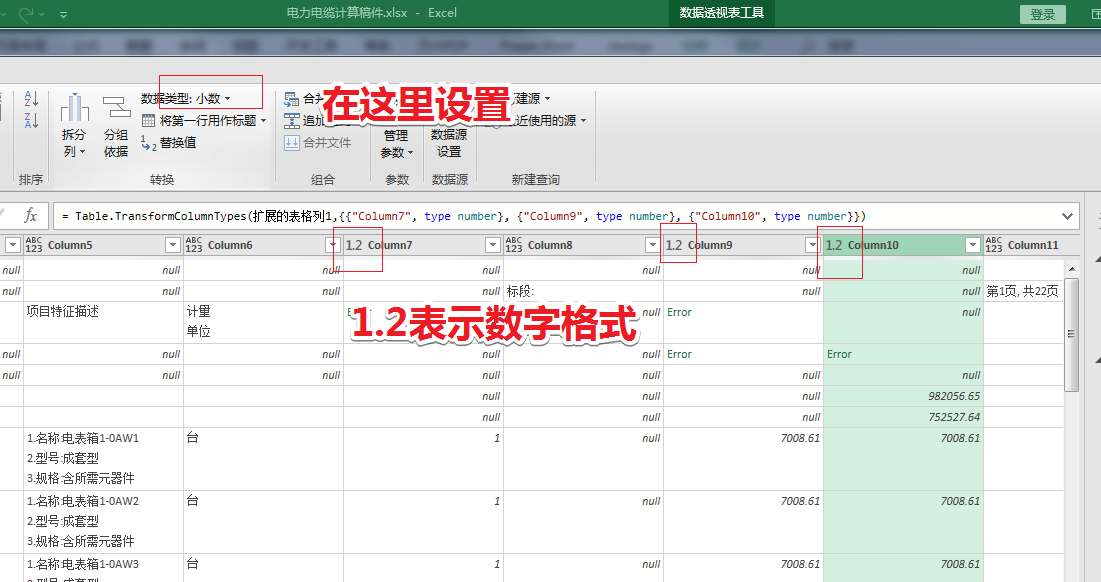
Task: Open 数据源设置
Action: click(x=449, y=143)
